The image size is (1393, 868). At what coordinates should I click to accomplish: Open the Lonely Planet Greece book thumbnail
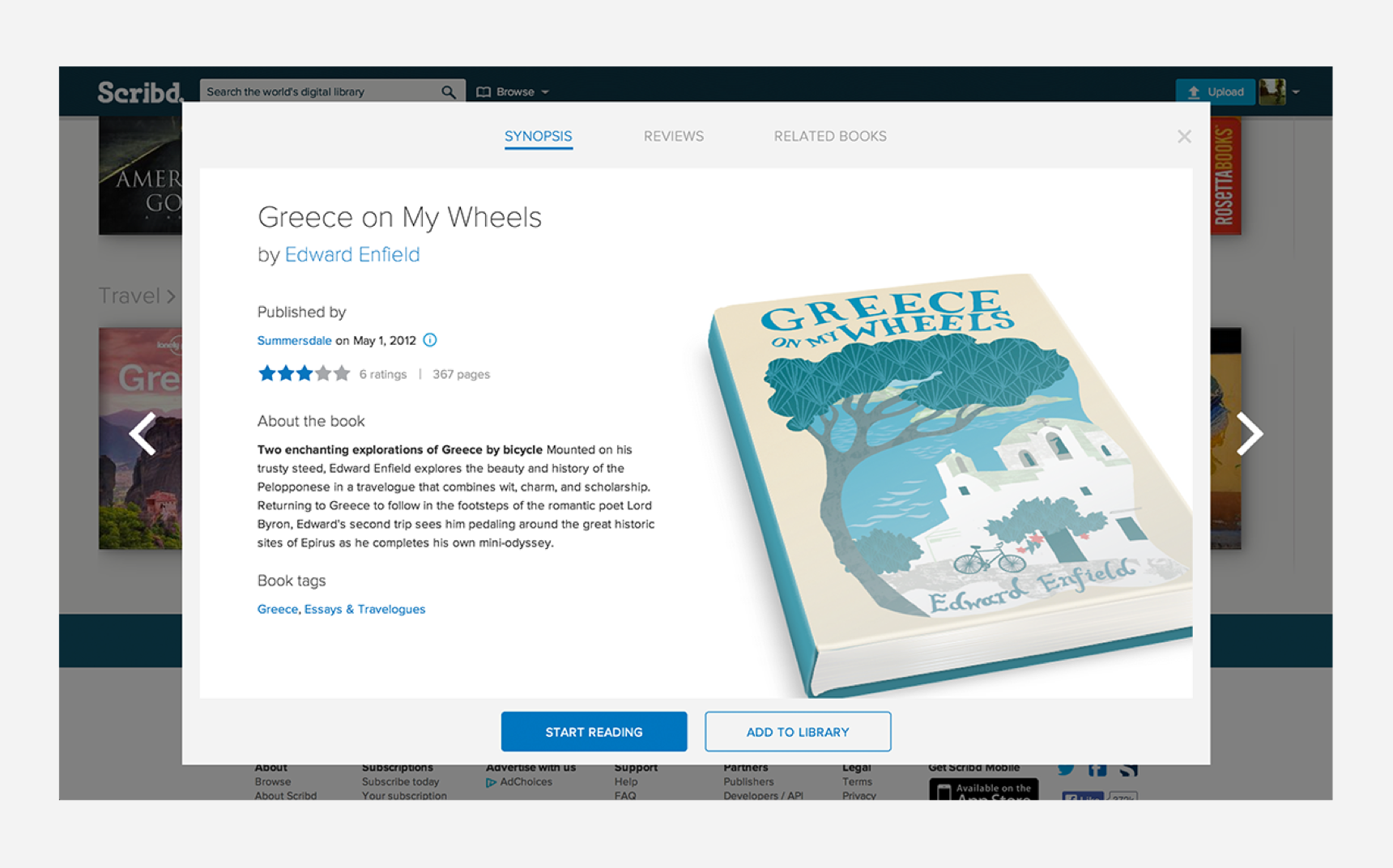coord(140,438)
